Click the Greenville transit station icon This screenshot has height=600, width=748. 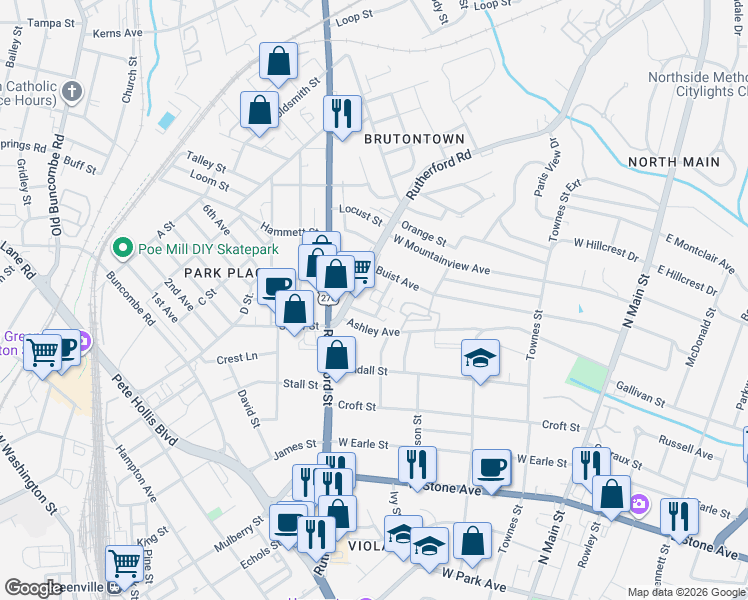(114, 587)
